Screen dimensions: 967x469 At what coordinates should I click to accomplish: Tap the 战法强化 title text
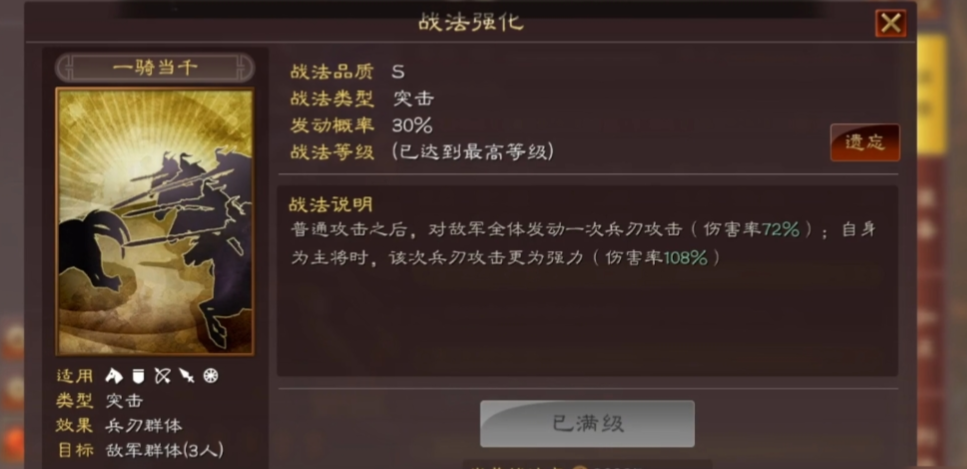click(471, 22)
